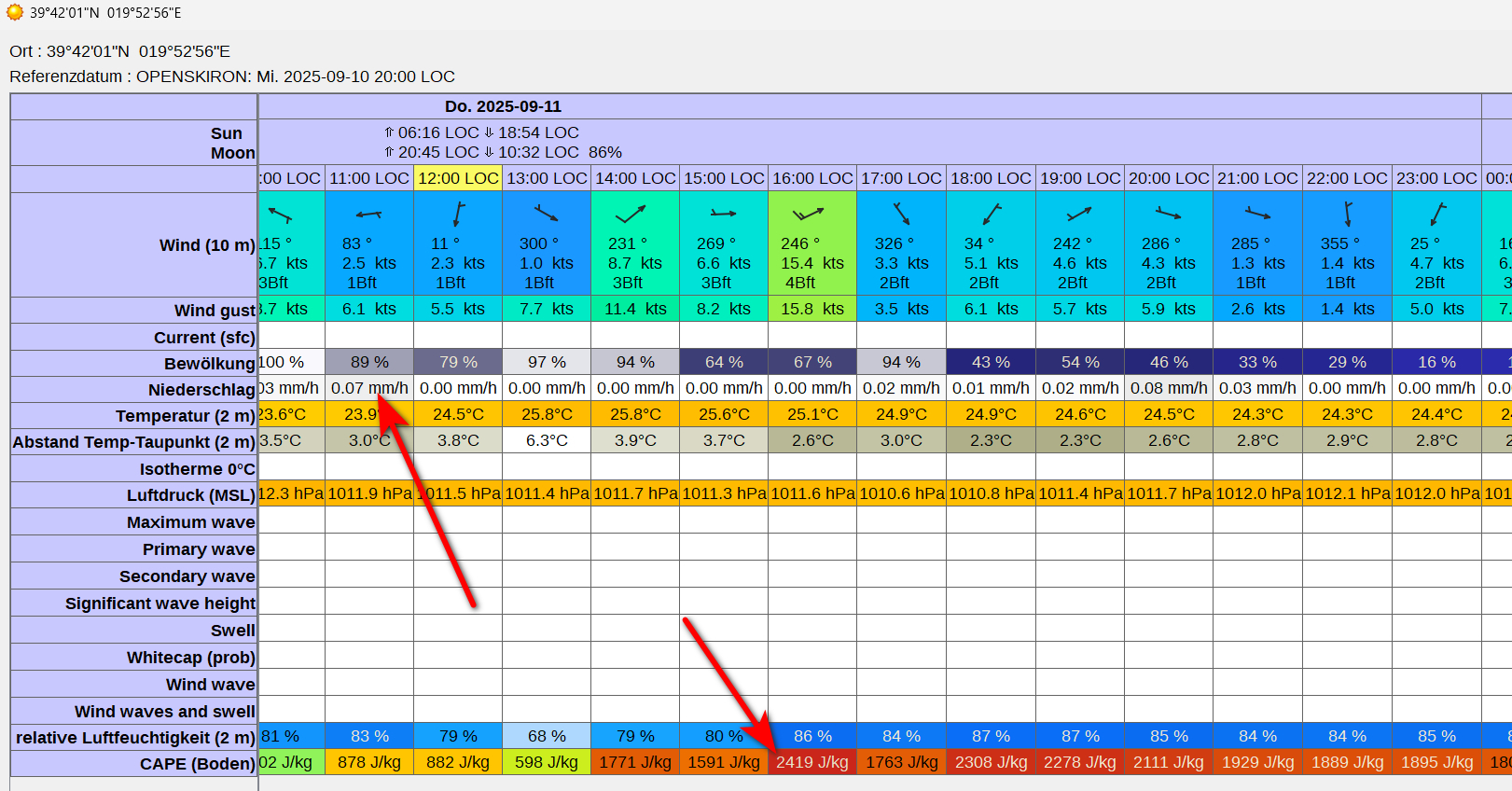Click the wind arrow in the green 16:00 cell
The image size is (1512, 791).
click(x=808, y=215)
